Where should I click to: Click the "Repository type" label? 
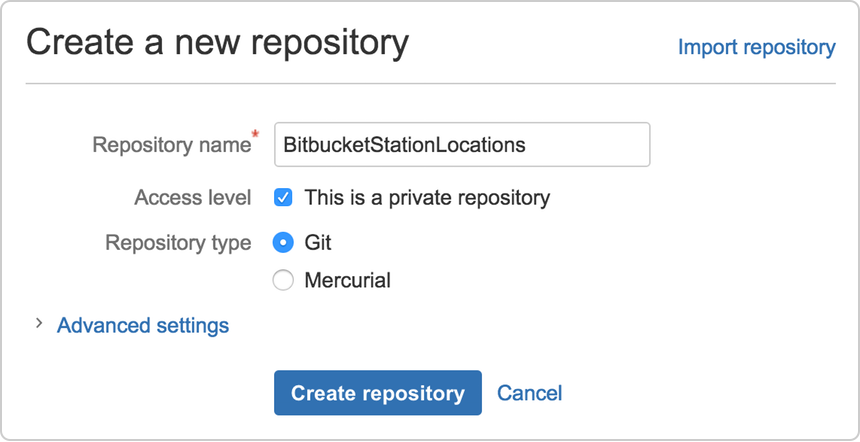click(178, 243)
